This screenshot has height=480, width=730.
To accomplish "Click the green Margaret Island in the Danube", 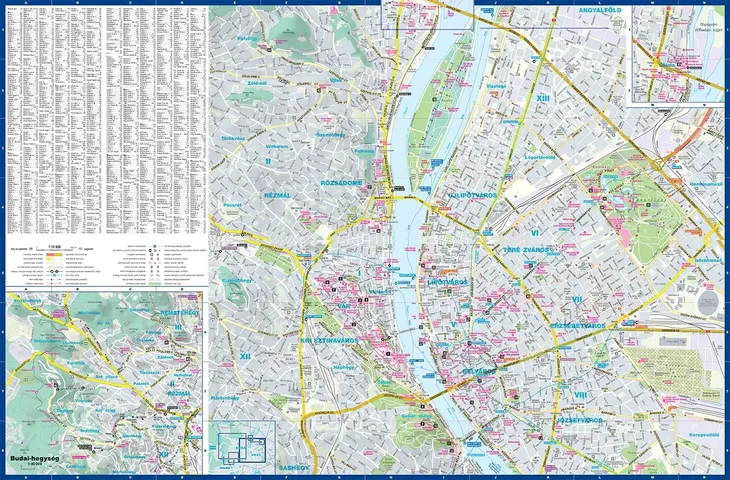I will tap(438, 112).
